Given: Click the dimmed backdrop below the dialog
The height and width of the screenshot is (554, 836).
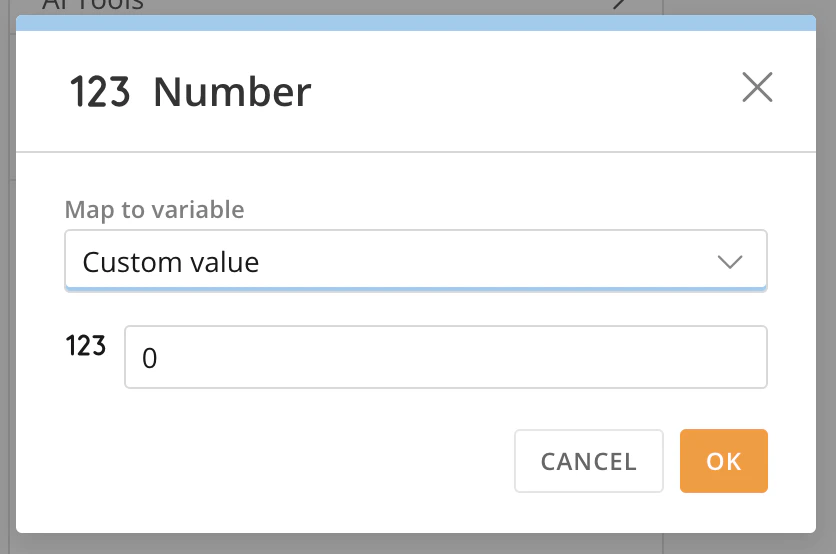Looking at the screenshot, I should point(416,544).
